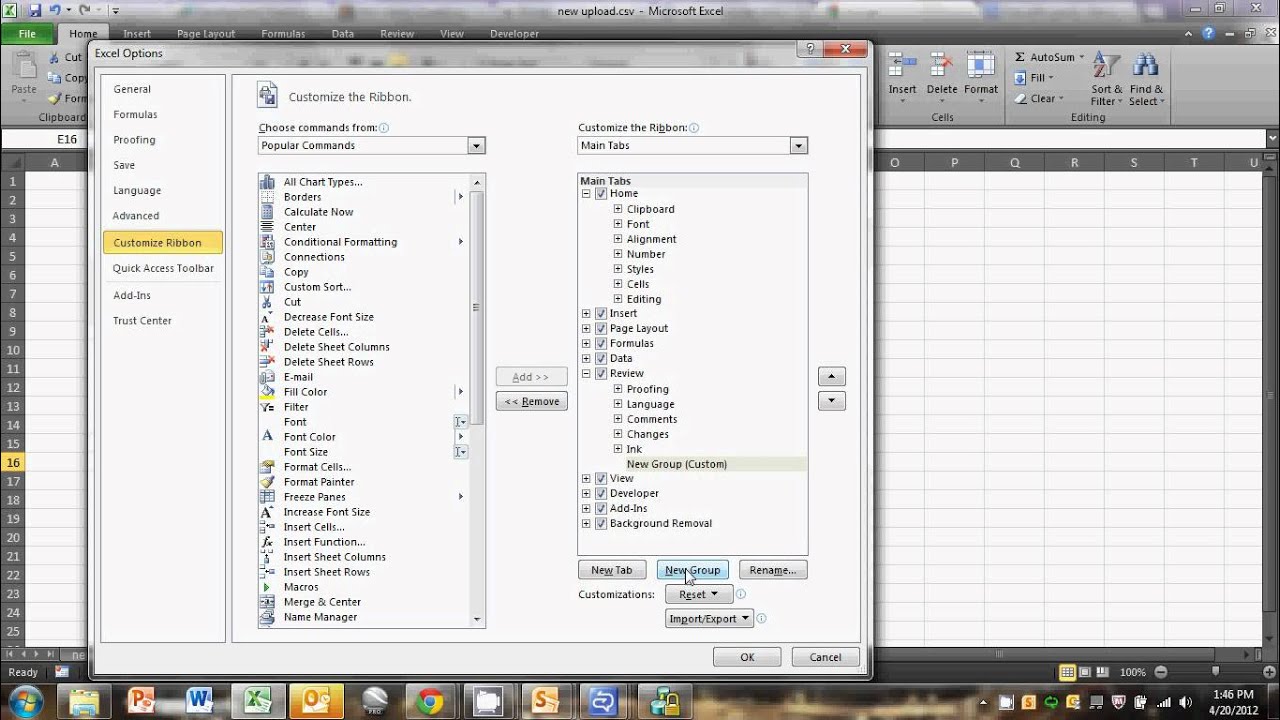This screenshot has height=720, width=1280.
Task: Click the Move Down arrow button
Action: tap(832, 401)
